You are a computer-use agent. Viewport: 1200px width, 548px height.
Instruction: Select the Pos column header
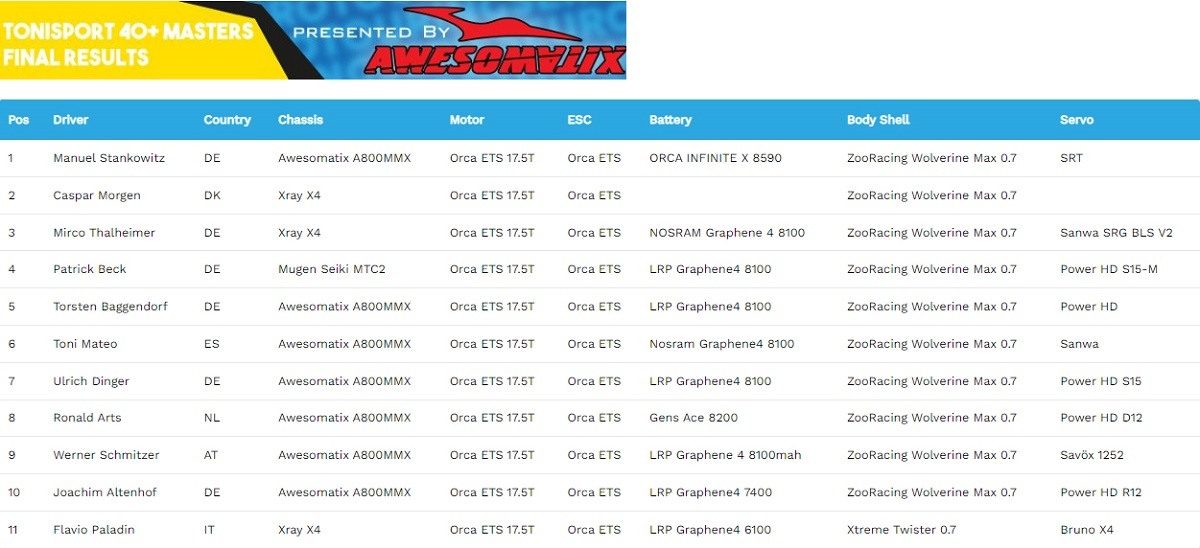point(19,120)
